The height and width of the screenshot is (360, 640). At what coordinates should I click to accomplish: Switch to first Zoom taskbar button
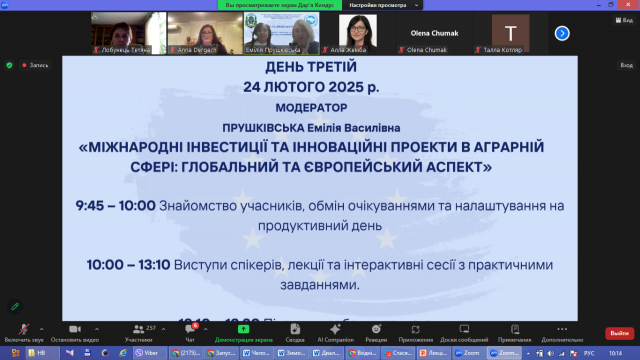(x=469, y=353)
